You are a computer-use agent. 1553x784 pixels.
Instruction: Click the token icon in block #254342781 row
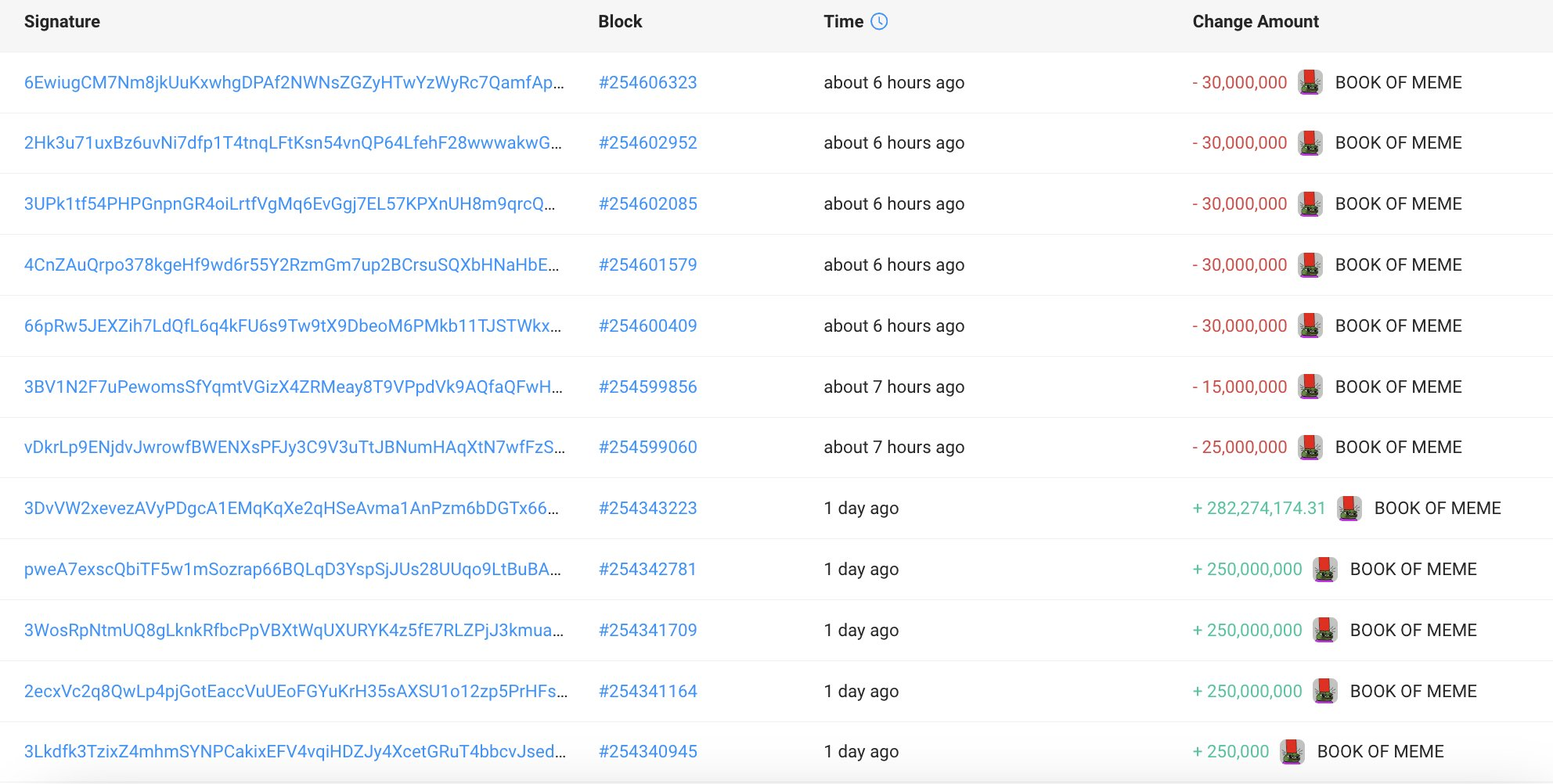[x=1325, y=570]
